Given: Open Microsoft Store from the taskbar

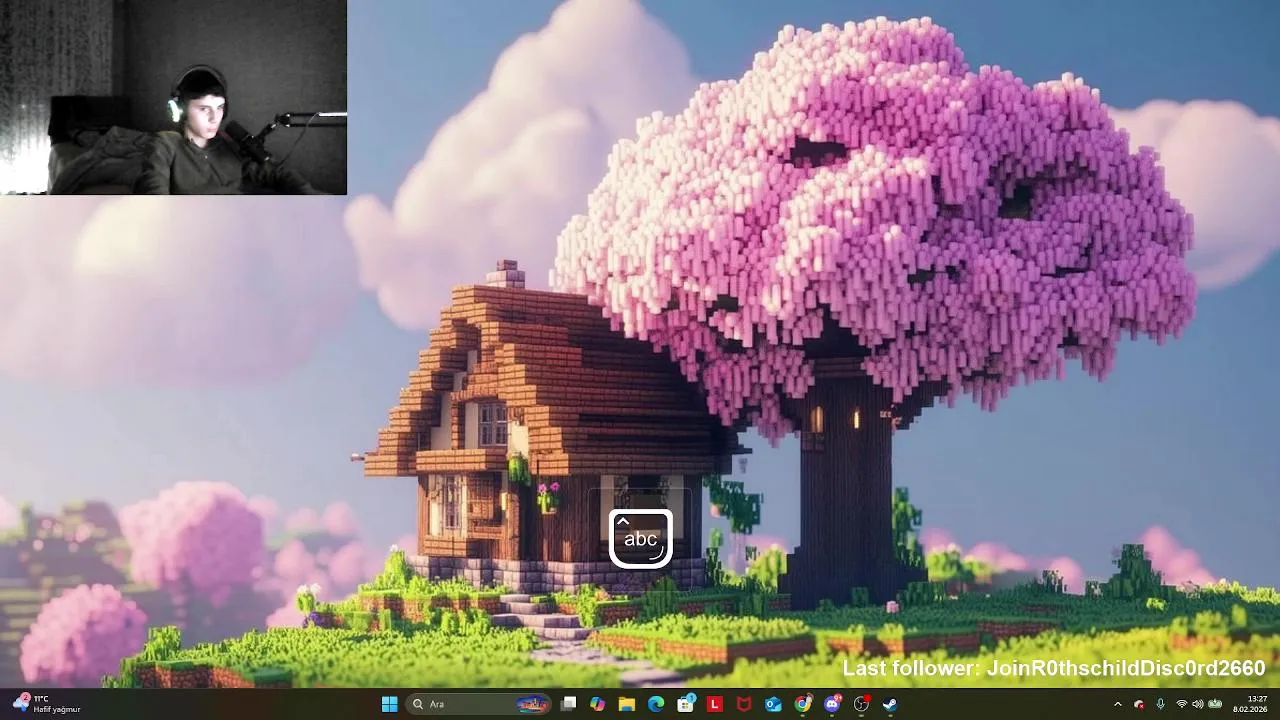Looking at the screenshot, I should tap(685, 704).
